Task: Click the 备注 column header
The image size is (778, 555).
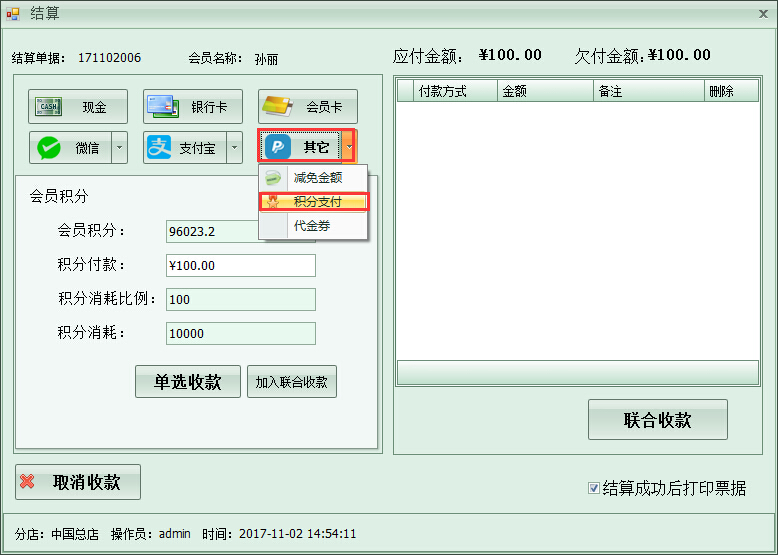Action: (x=649, y=91)
